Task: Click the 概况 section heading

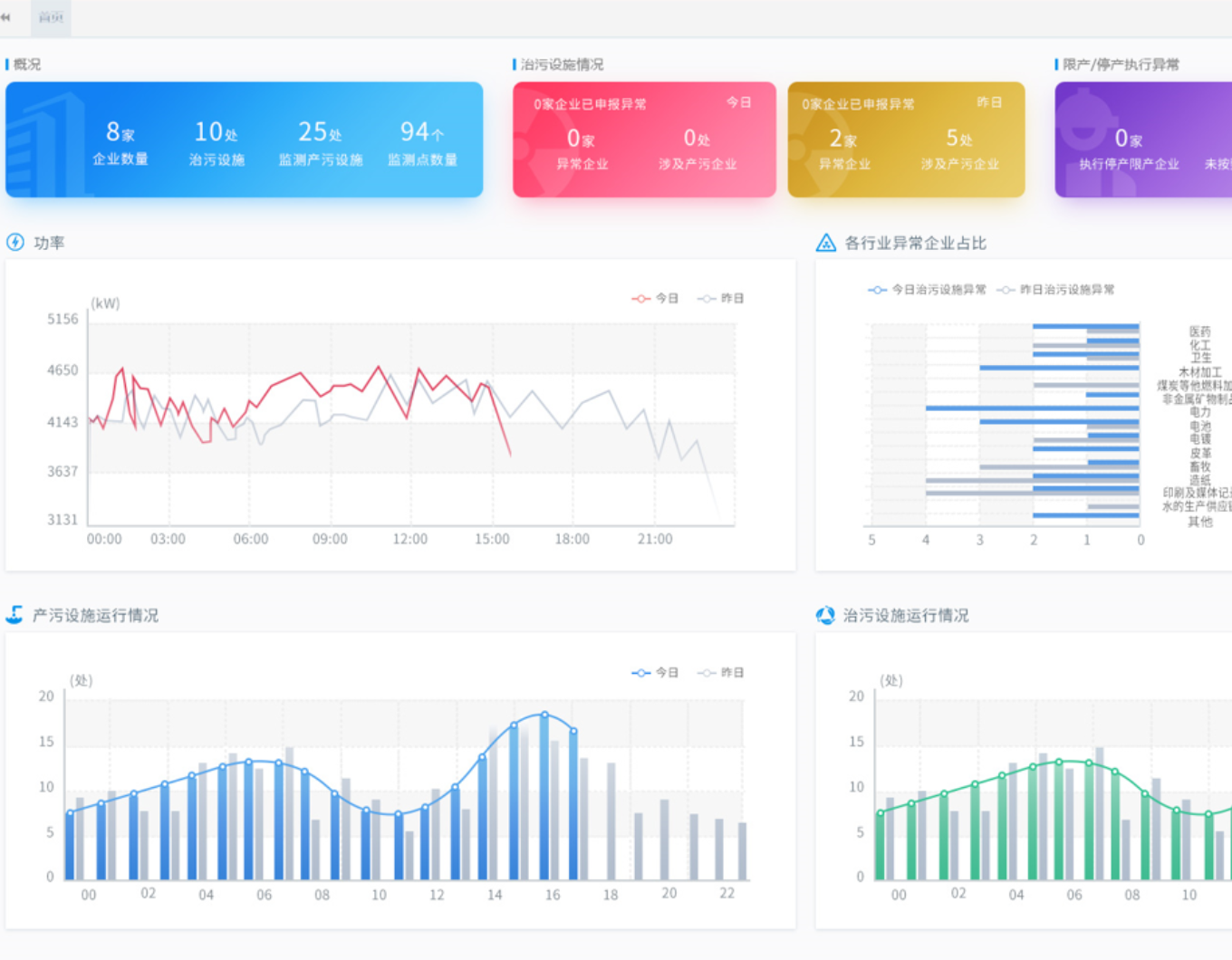Action: click(27, 64)
